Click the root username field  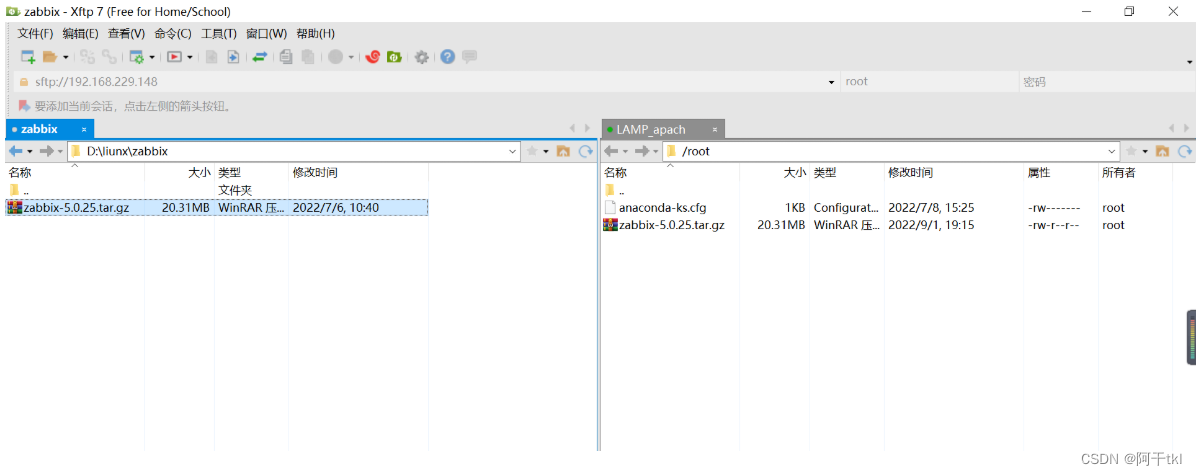tap(929, 82)
